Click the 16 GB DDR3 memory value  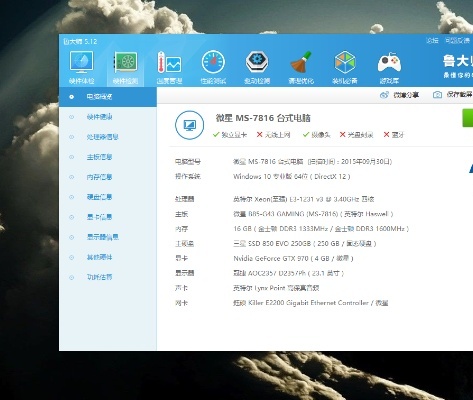click(x=321, y=229)
